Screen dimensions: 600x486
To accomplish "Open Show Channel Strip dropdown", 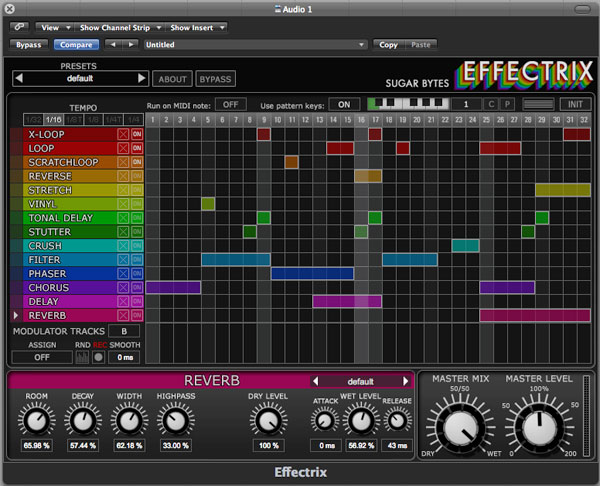I will coord(120,28).
